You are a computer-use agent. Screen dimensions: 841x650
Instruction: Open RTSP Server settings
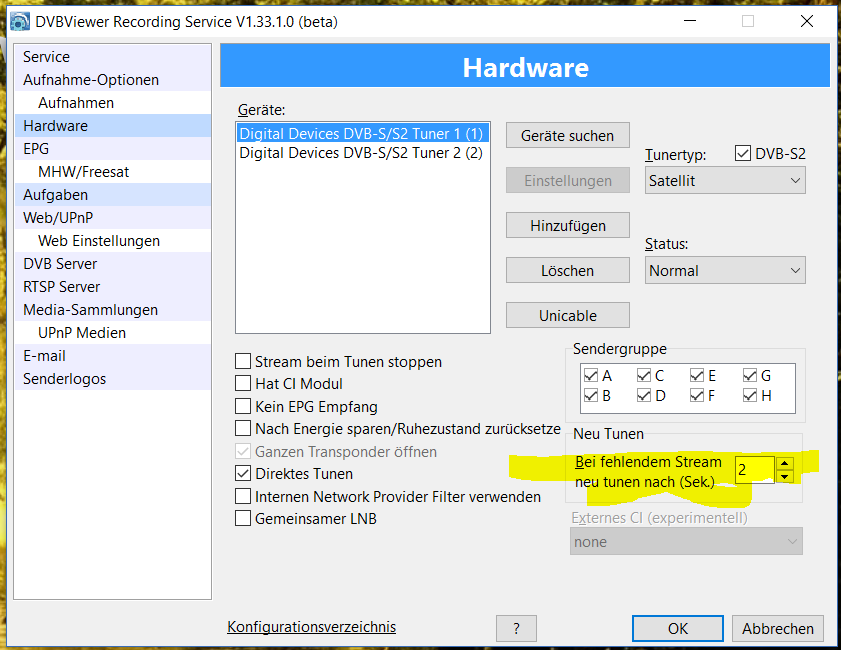[113, 287]
